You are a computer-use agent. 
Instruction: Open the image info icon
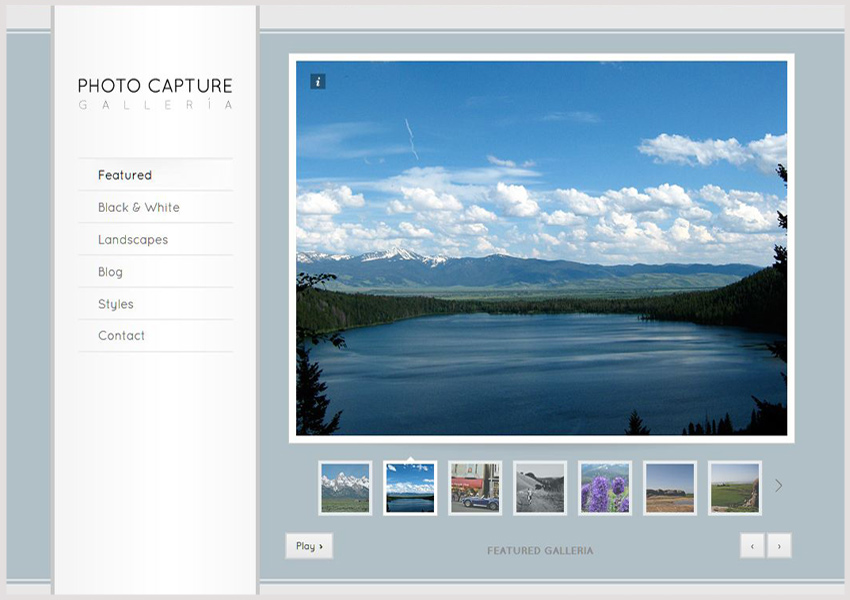(x=318, y=82)
